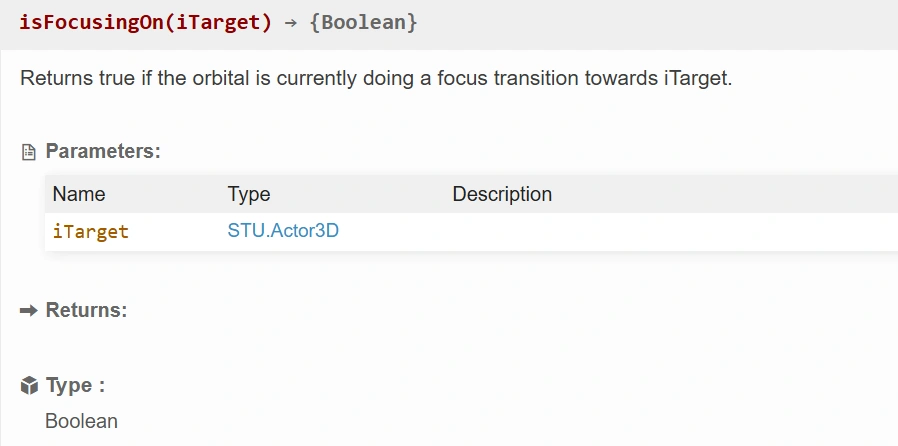Click the Description column header
Screen dimensions: 898x446
click(x=502, y=194)
